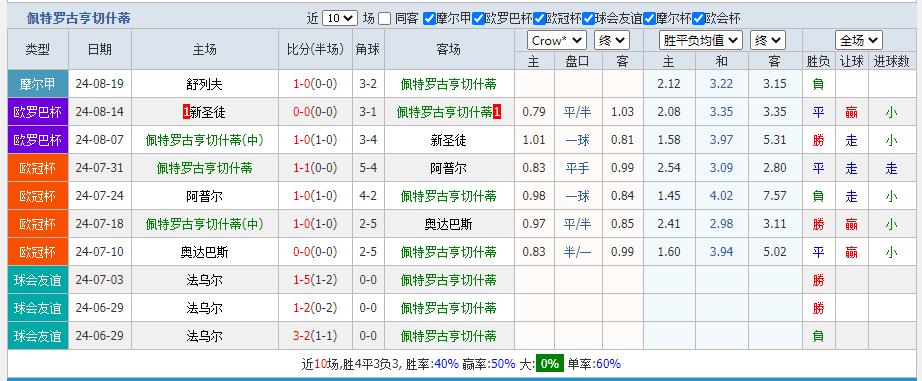Click the red card marker beside 新圣徒
The height and width of the screenshot is (381, 922).
[186, 112]
